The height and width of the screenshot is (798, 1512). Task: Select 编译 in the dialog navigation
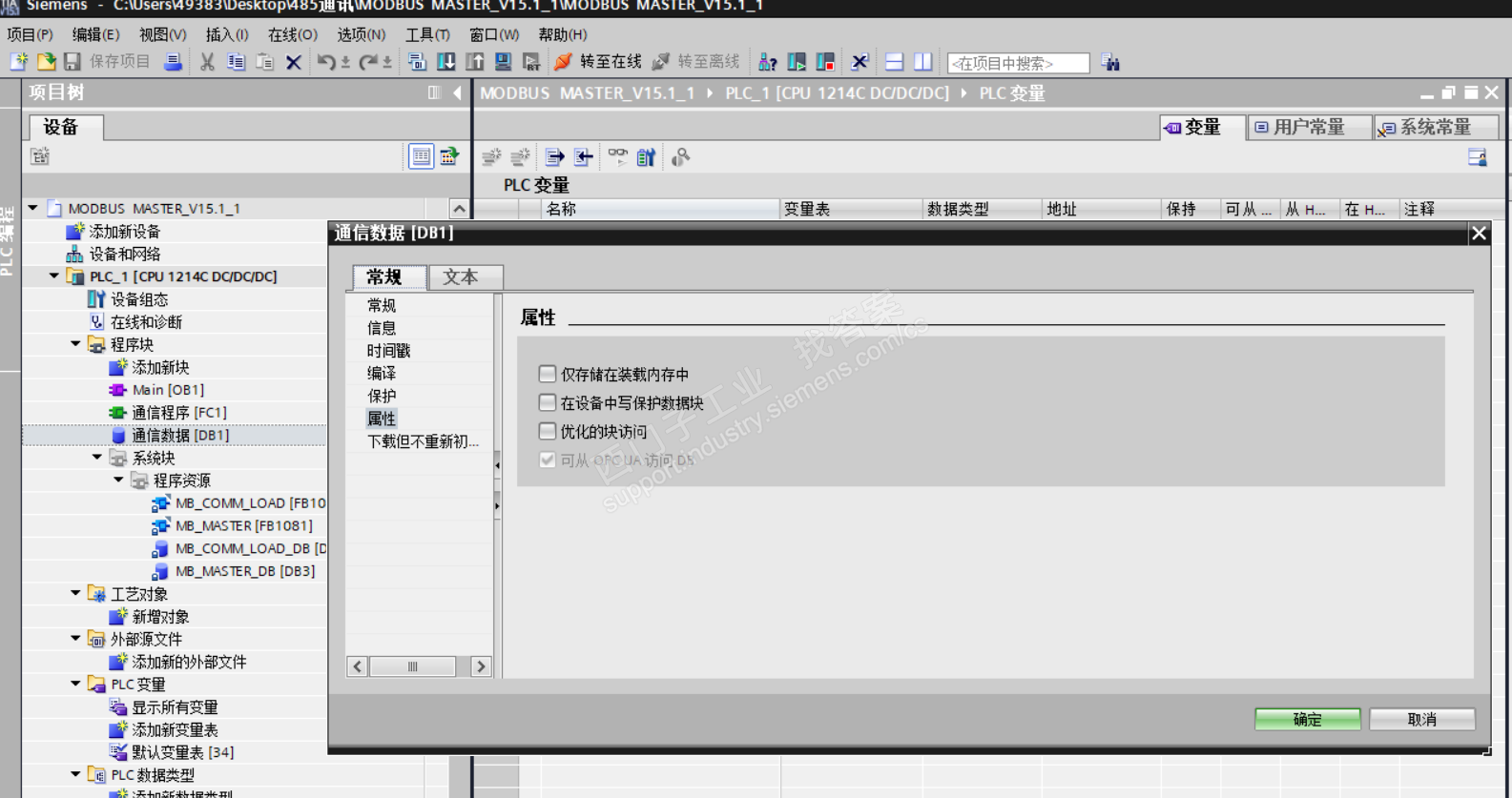382,373
